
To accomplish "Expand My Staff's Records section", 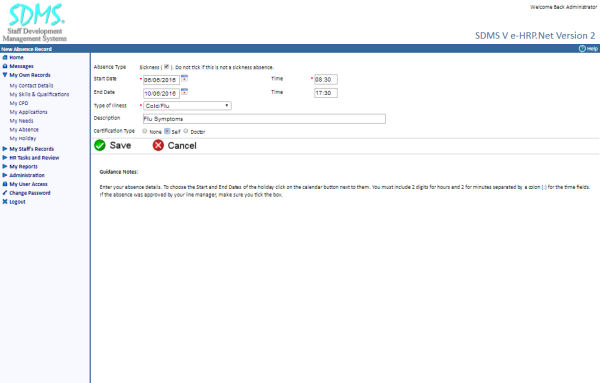I will point(5,148).
